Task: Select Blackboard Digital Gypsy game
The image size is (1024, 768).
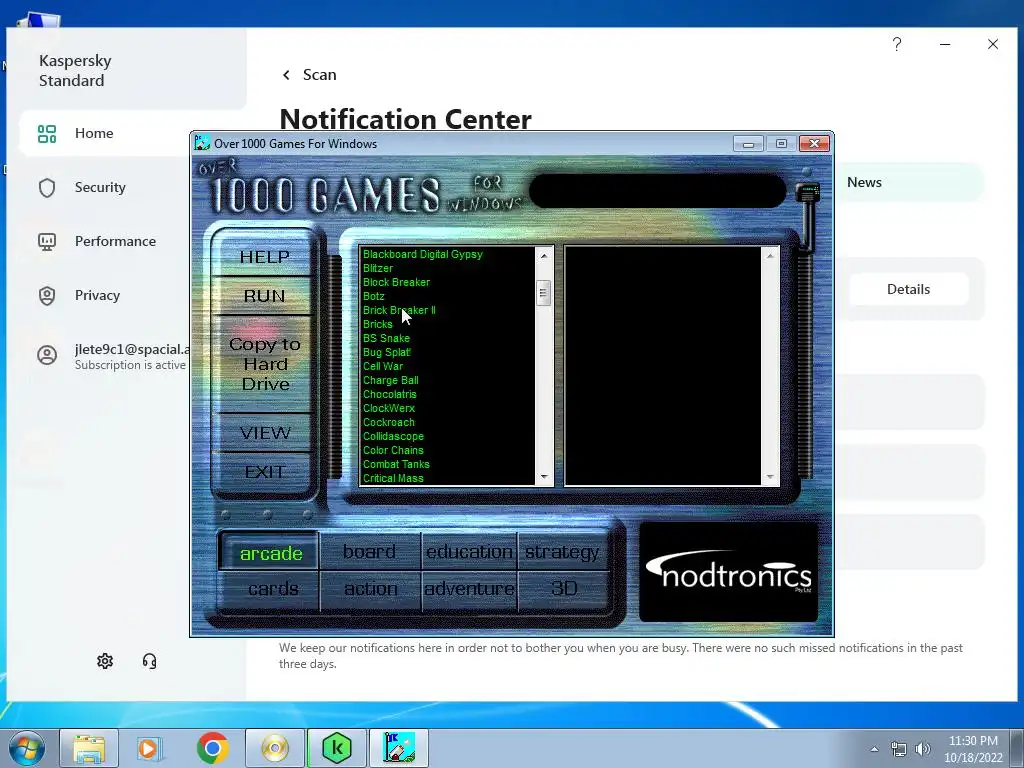Action: 423,255
